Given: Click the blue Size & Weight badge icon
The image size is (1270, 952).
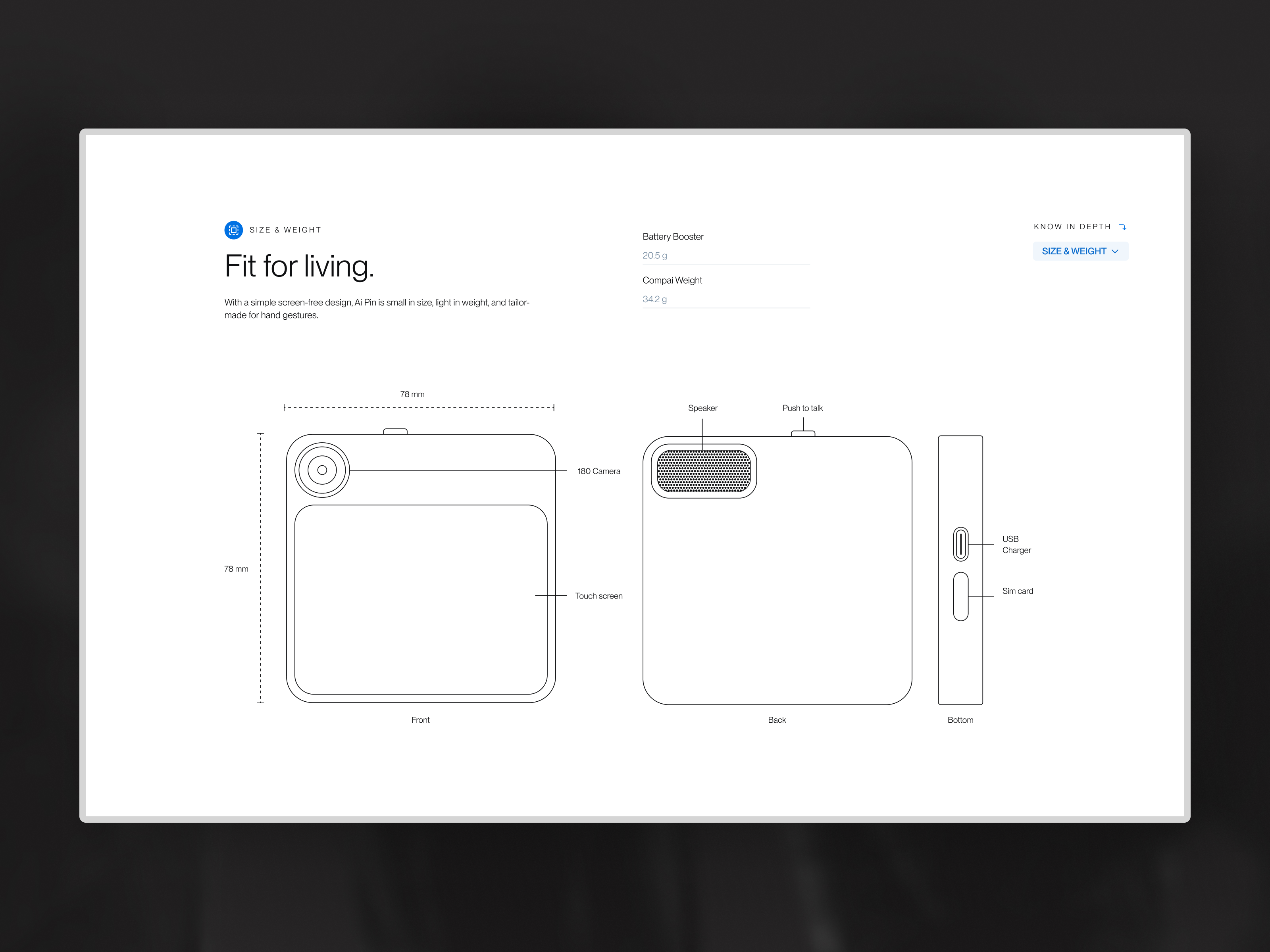Looking at the screenshot, I should point(233,230).
